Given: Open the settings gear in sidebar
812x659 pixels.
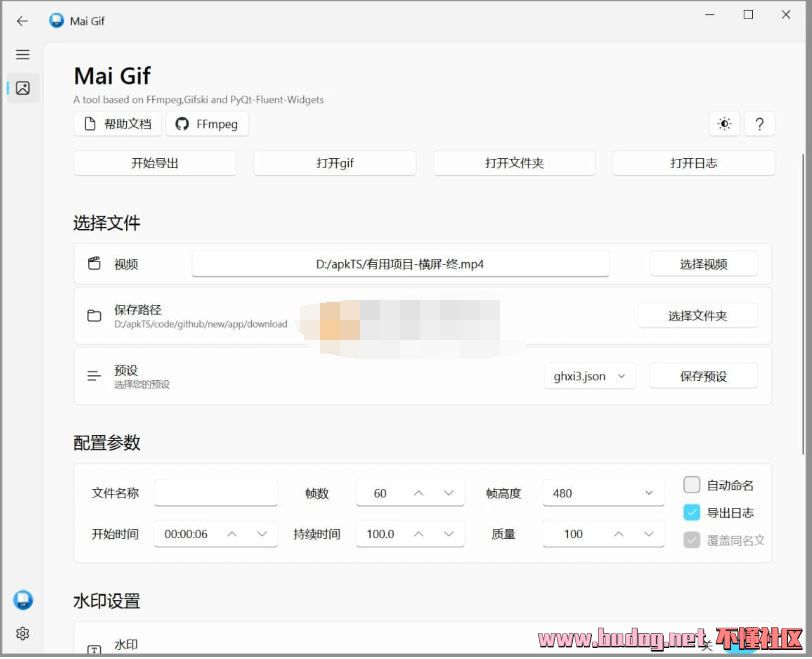Looking at the screenshot, I should [23, 633].
